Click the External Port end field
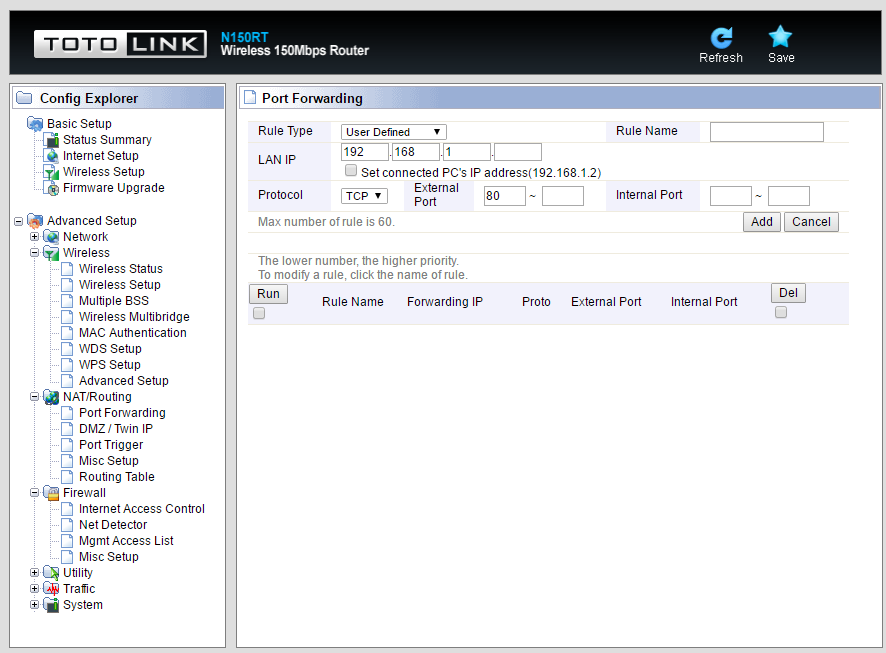886x653 pixels. tap(563, 196)
